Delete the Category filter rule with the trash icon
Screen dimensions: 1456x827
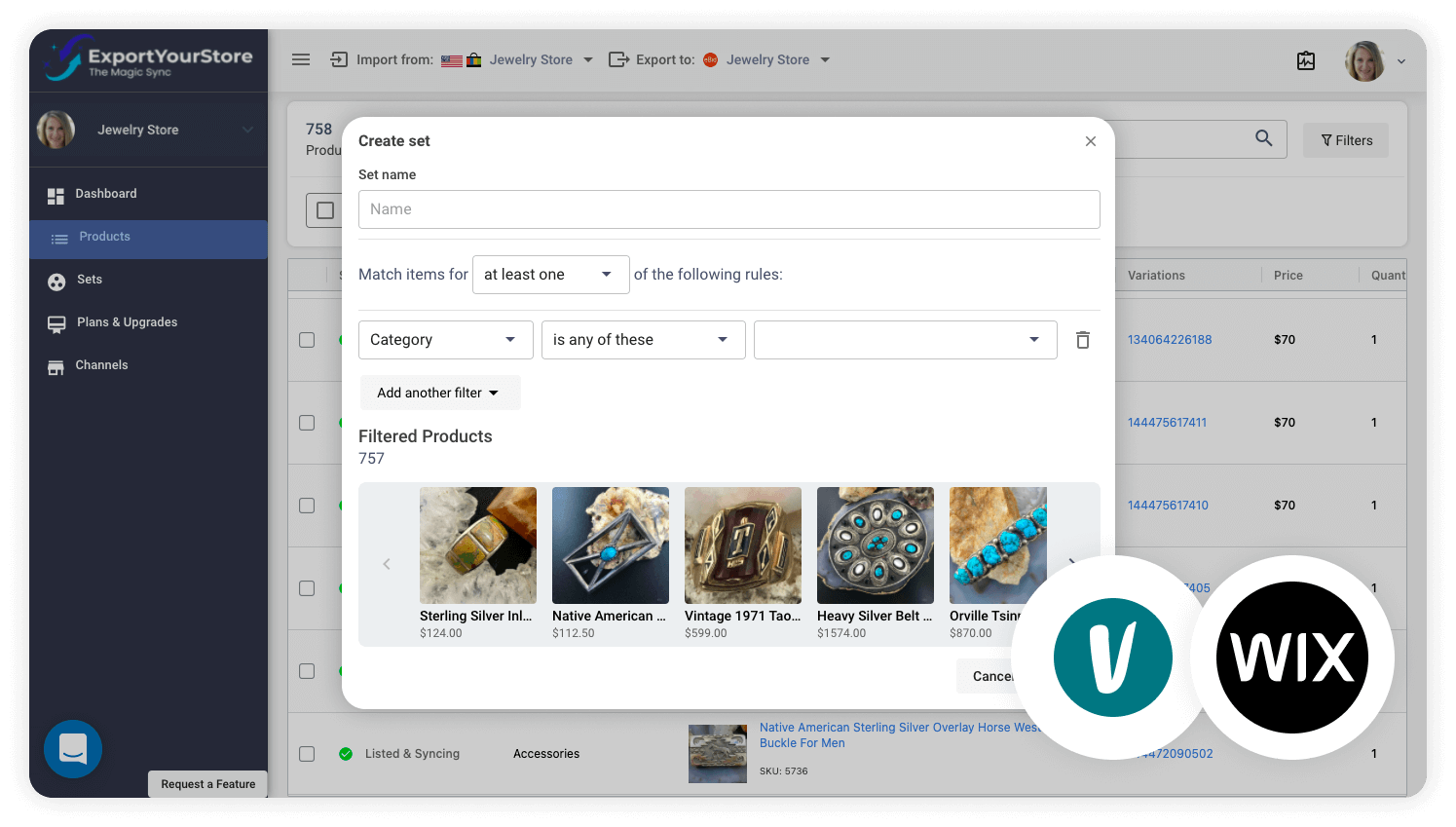(1082, 339)
